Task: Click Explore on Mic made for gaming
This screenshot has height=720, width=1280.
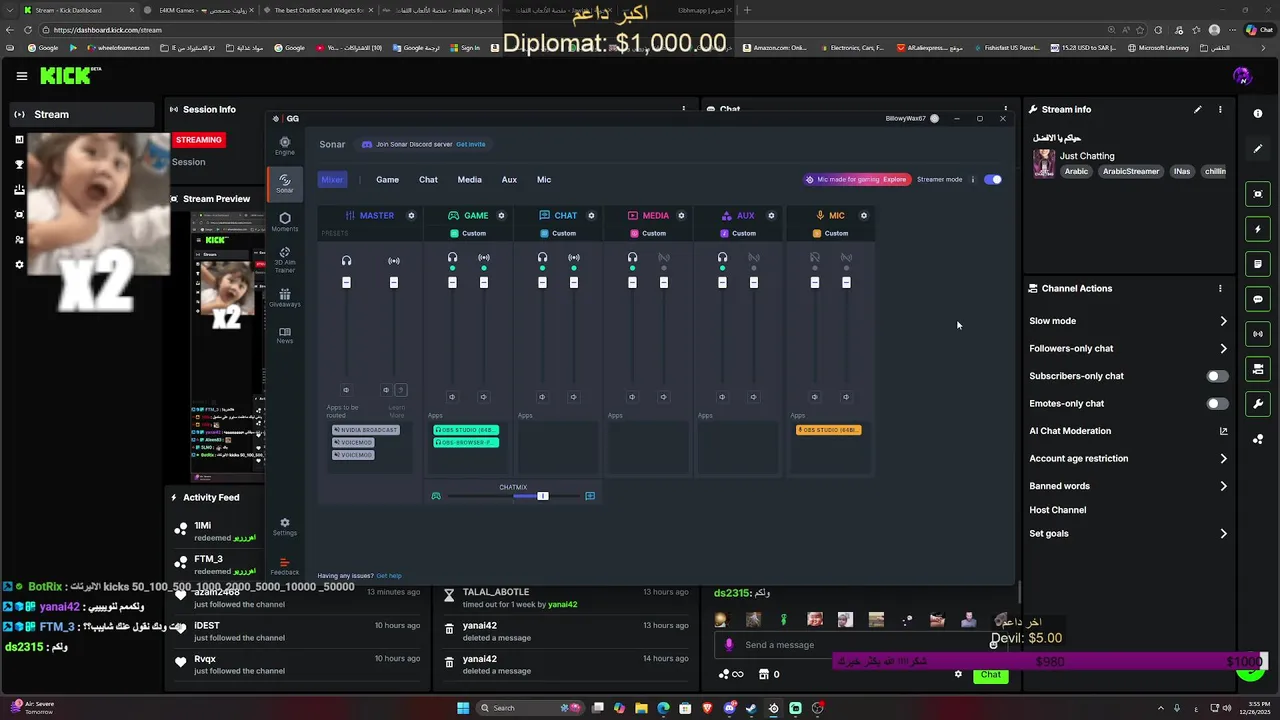Action: [x=895, y=180]
